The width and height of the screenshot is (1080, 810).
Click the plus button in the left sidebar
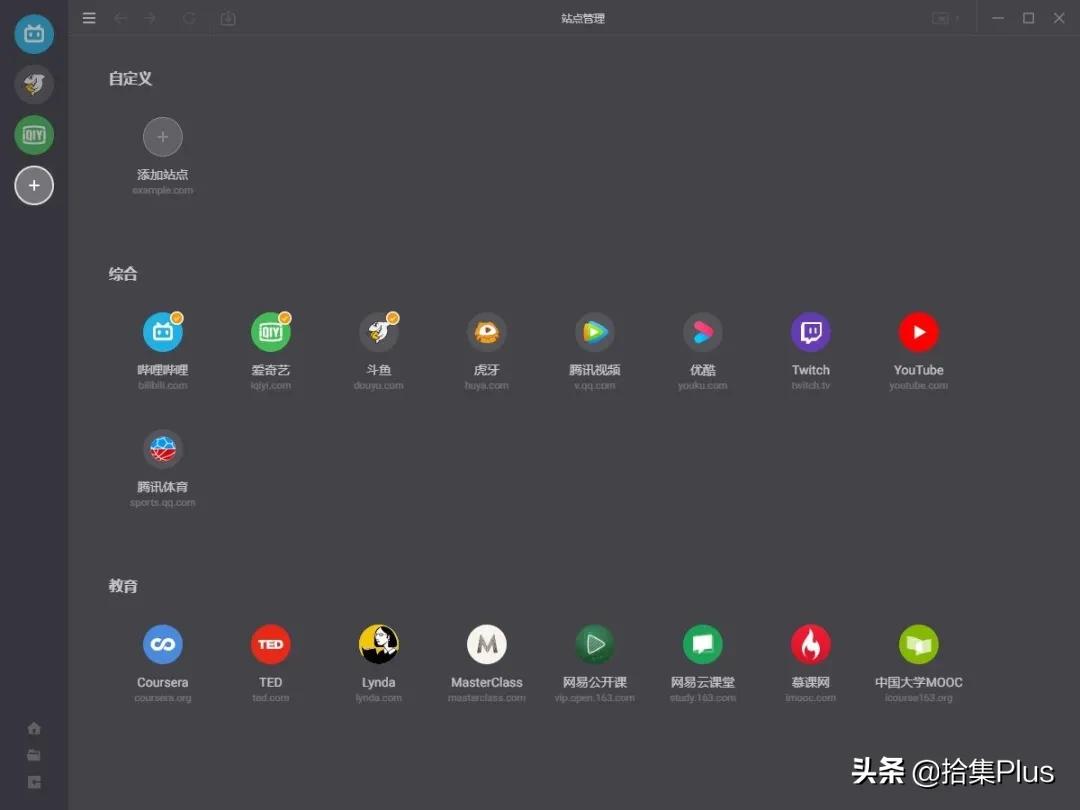point(34,185)
